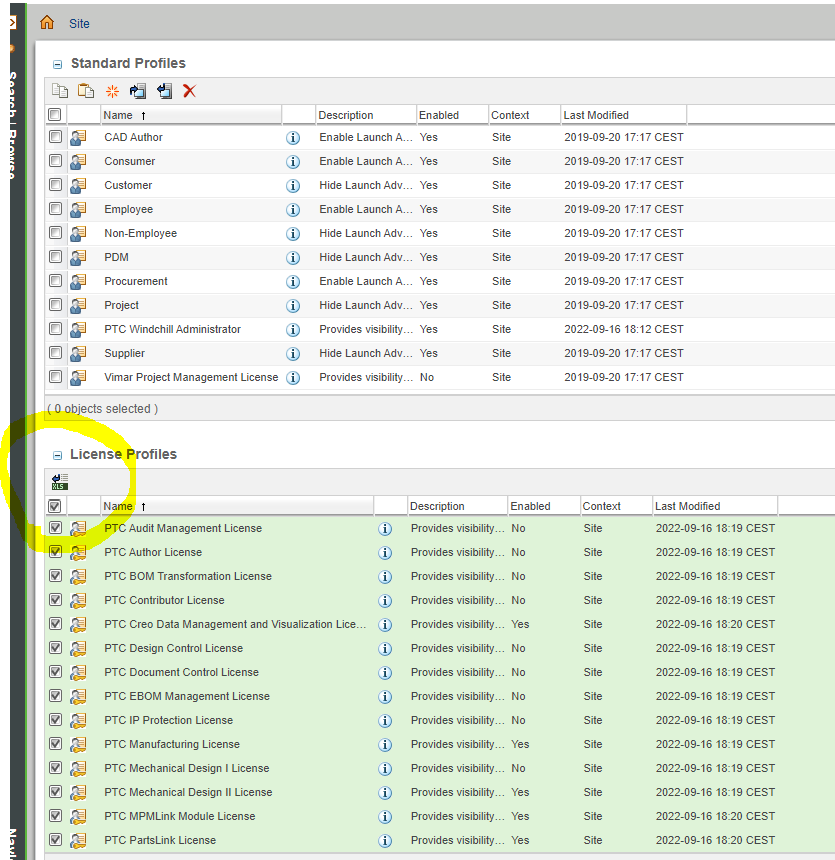
Task: Collapse the Standard Profiles section
Action: pyautogui.click(x=58, y=63)
